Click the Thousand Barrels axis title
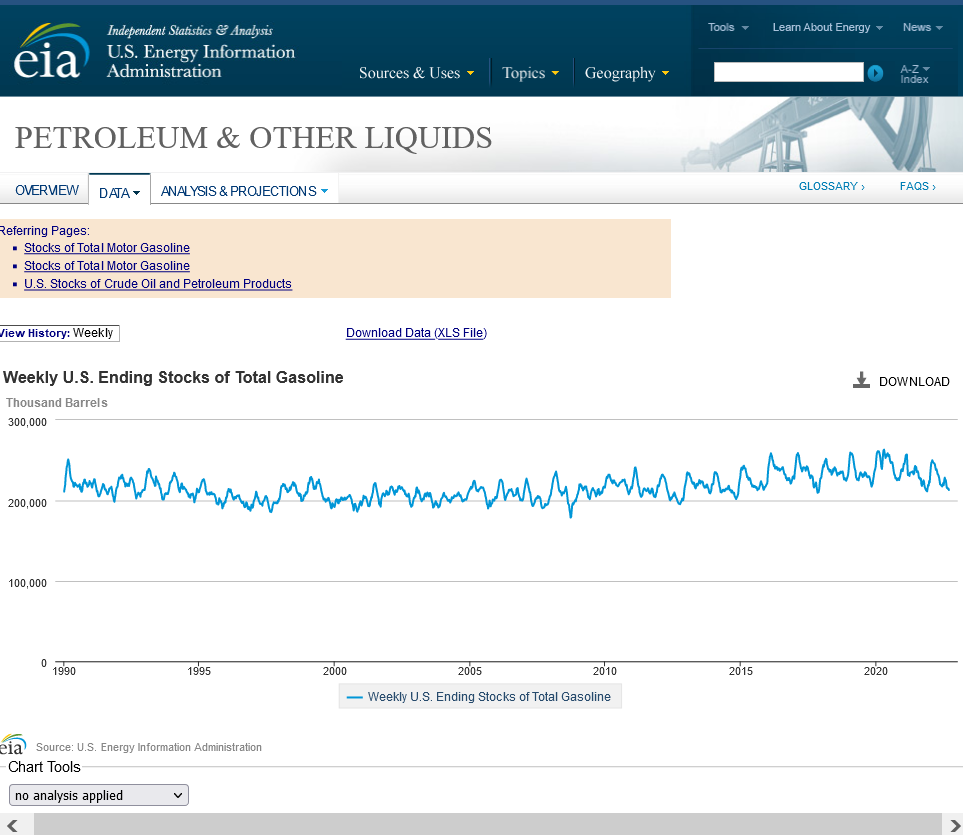The image size is (963, 835). click(x=57, y=403)
